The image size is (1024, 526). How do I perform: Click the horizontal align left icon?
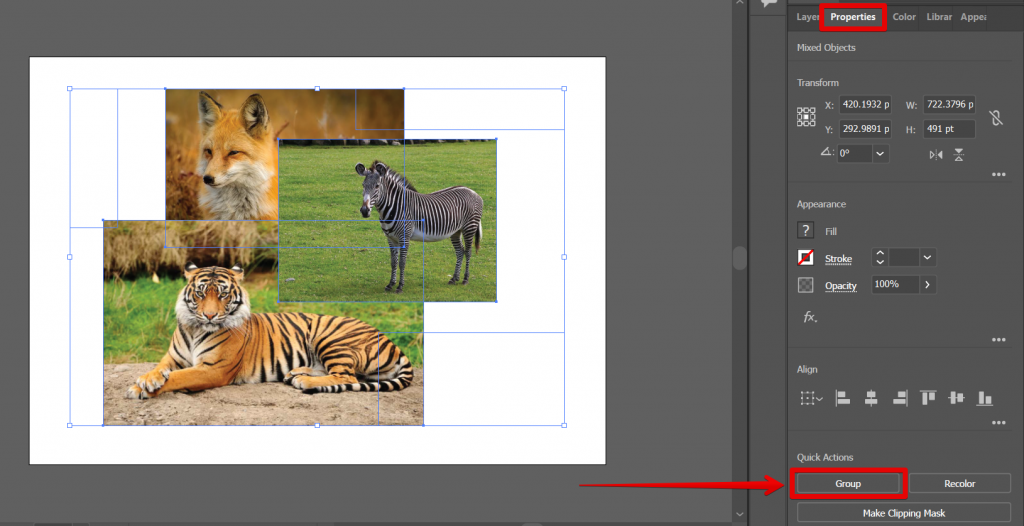843,398
